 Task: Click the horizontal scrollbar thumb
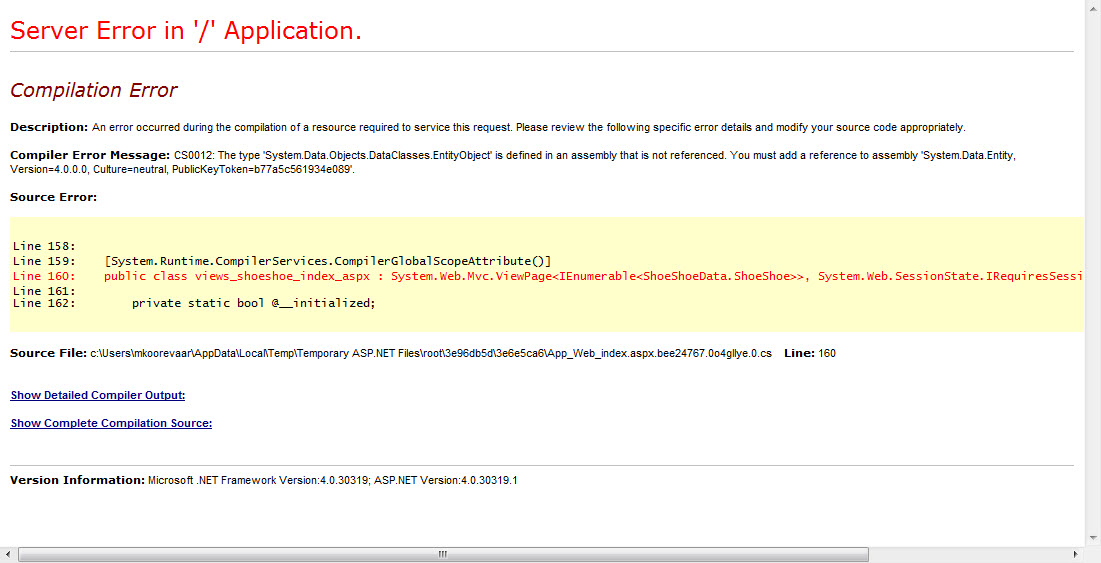(x=443, y=555)
